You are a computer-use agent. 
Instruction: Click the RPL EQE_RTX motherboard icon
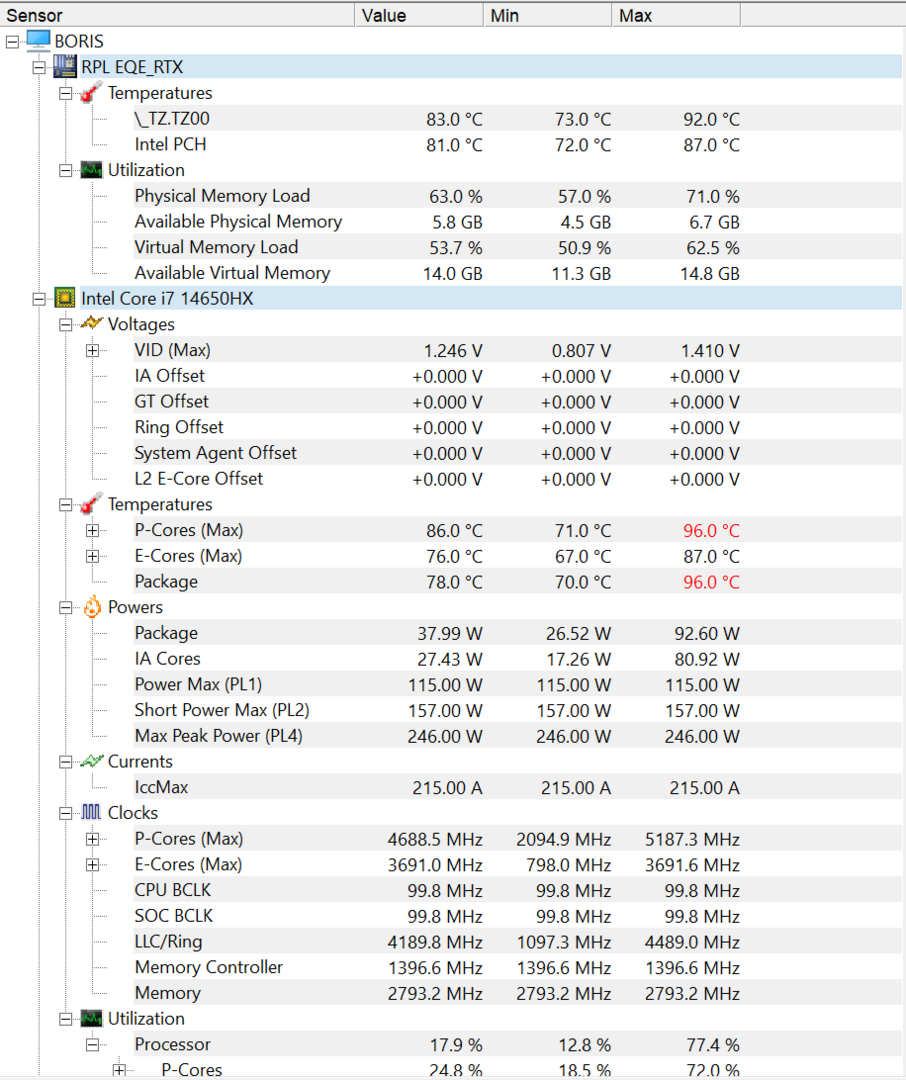coord(65,67)
